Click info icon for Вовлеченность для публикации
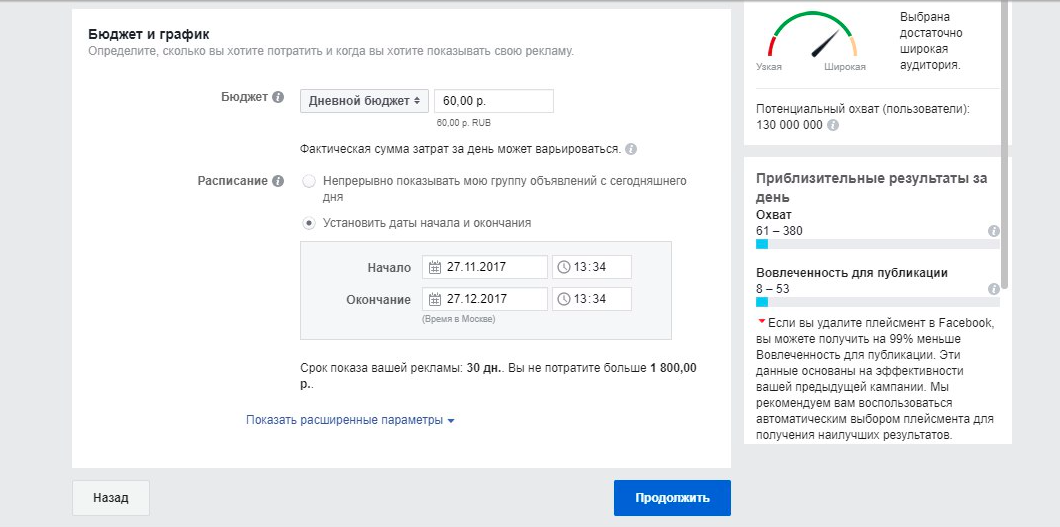Screen dimensions: 1060x527 [x=993, y=289]
